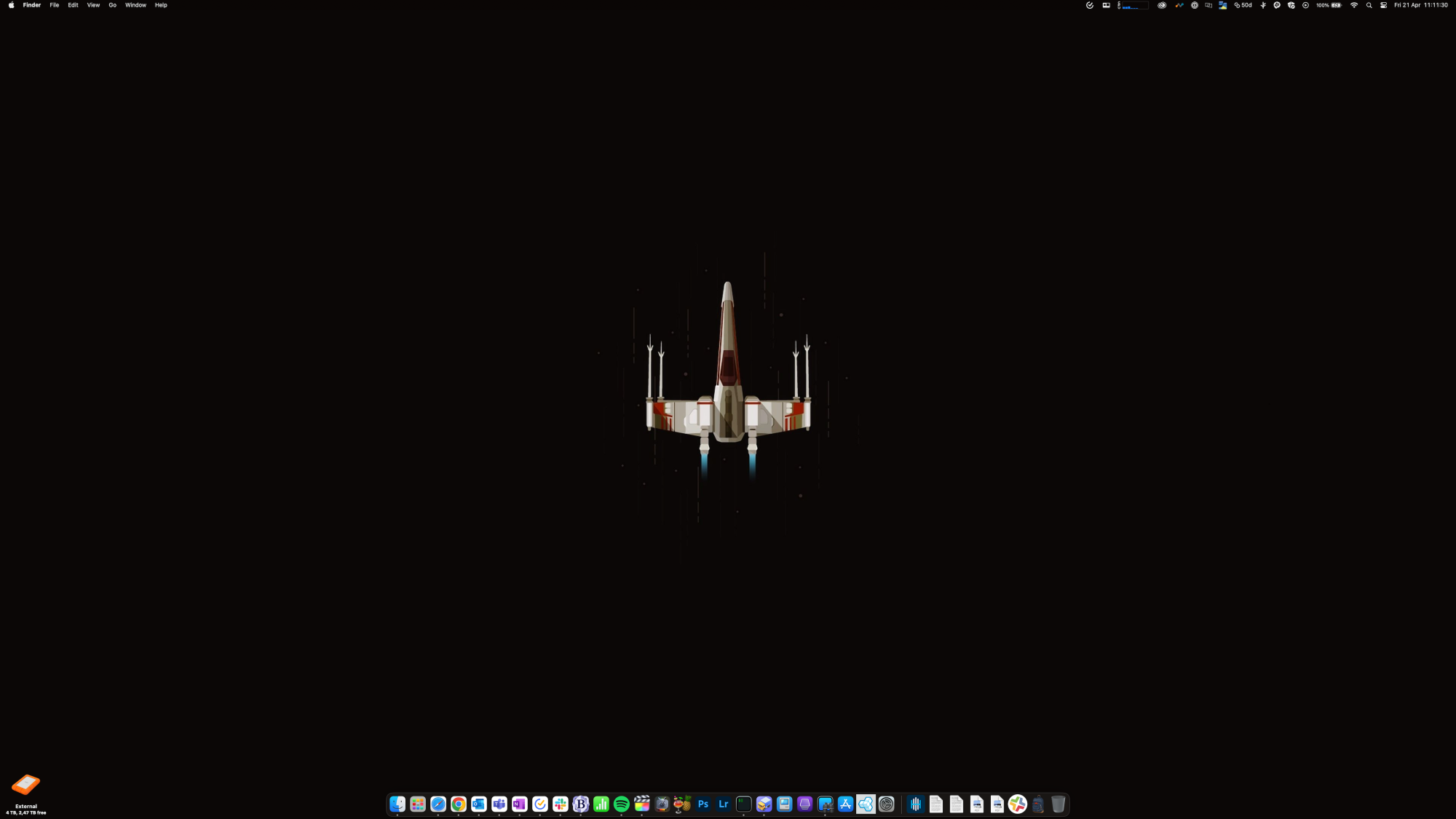
Task: Open the blue cubes app in Dock
Action: point(866,804)
